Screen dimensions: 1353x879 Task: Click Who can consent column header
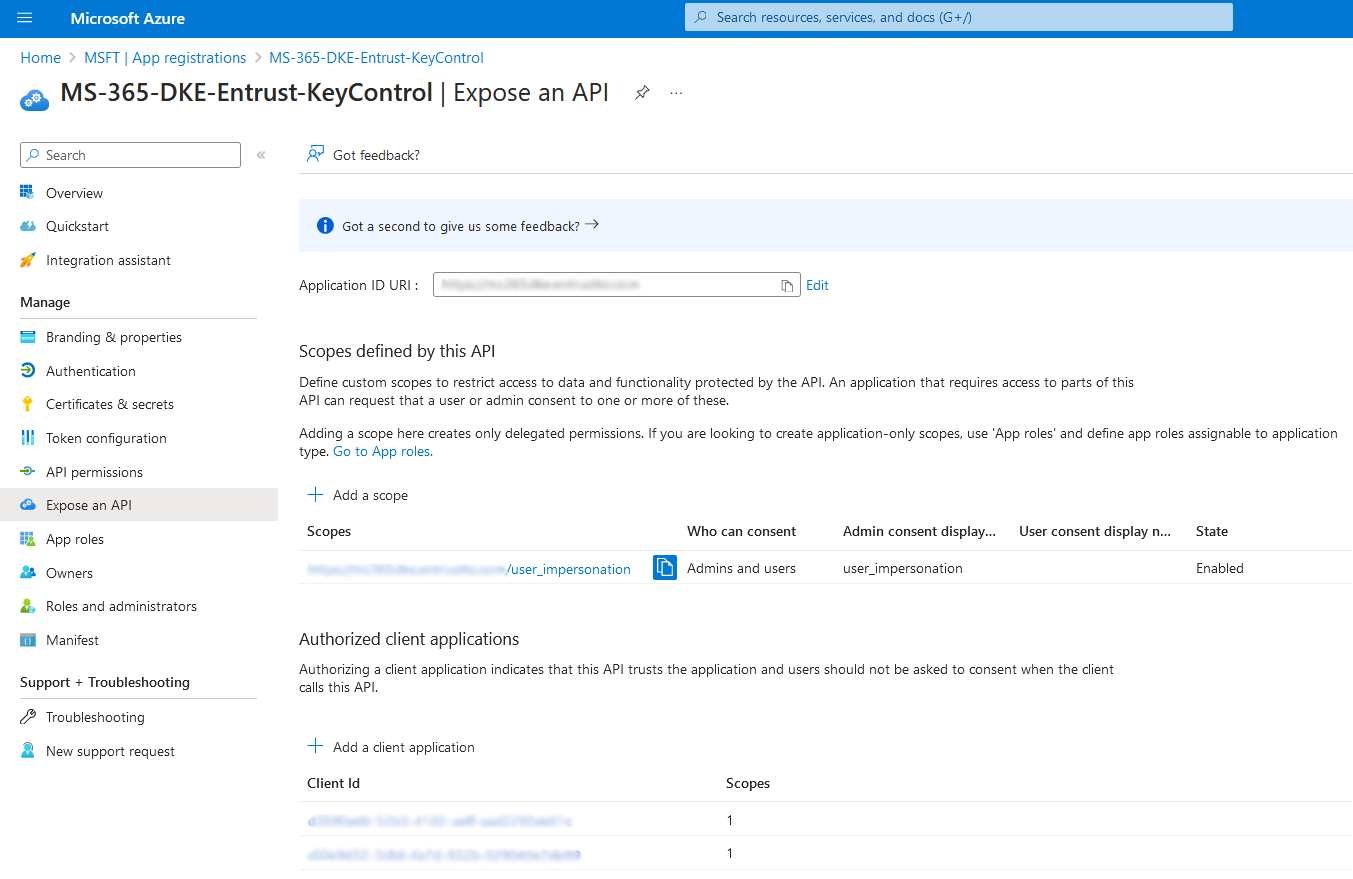click(x=741, y=531)
